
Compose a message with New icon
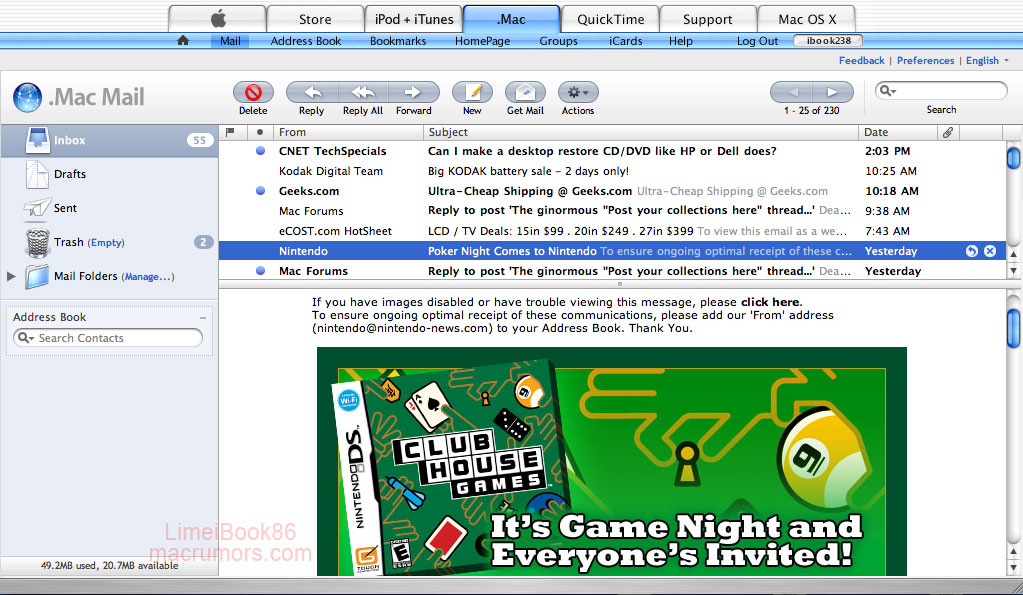point(472,93)
